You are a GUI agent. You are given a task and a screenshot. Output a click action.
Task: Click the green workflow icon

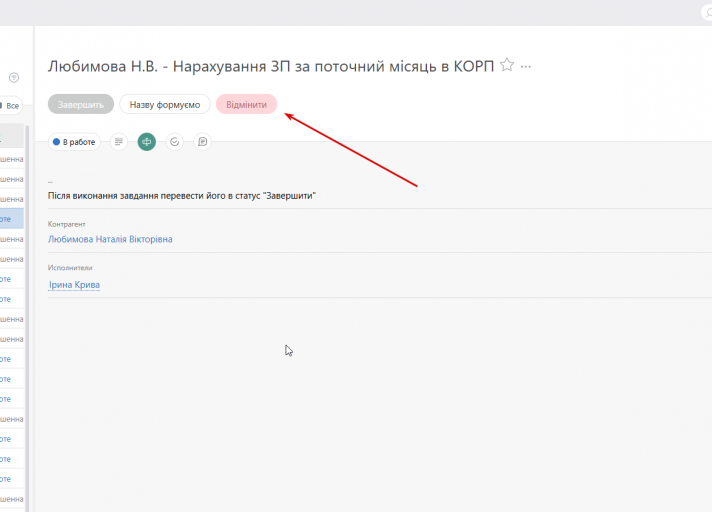pyautogui.click(x=147, y=142)
